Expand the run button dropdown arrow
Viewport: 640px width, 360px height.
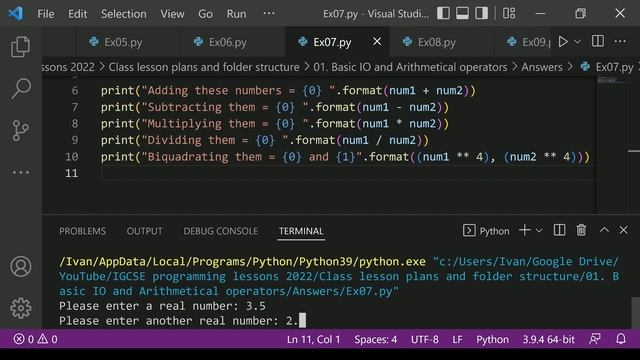coord(578,42)
